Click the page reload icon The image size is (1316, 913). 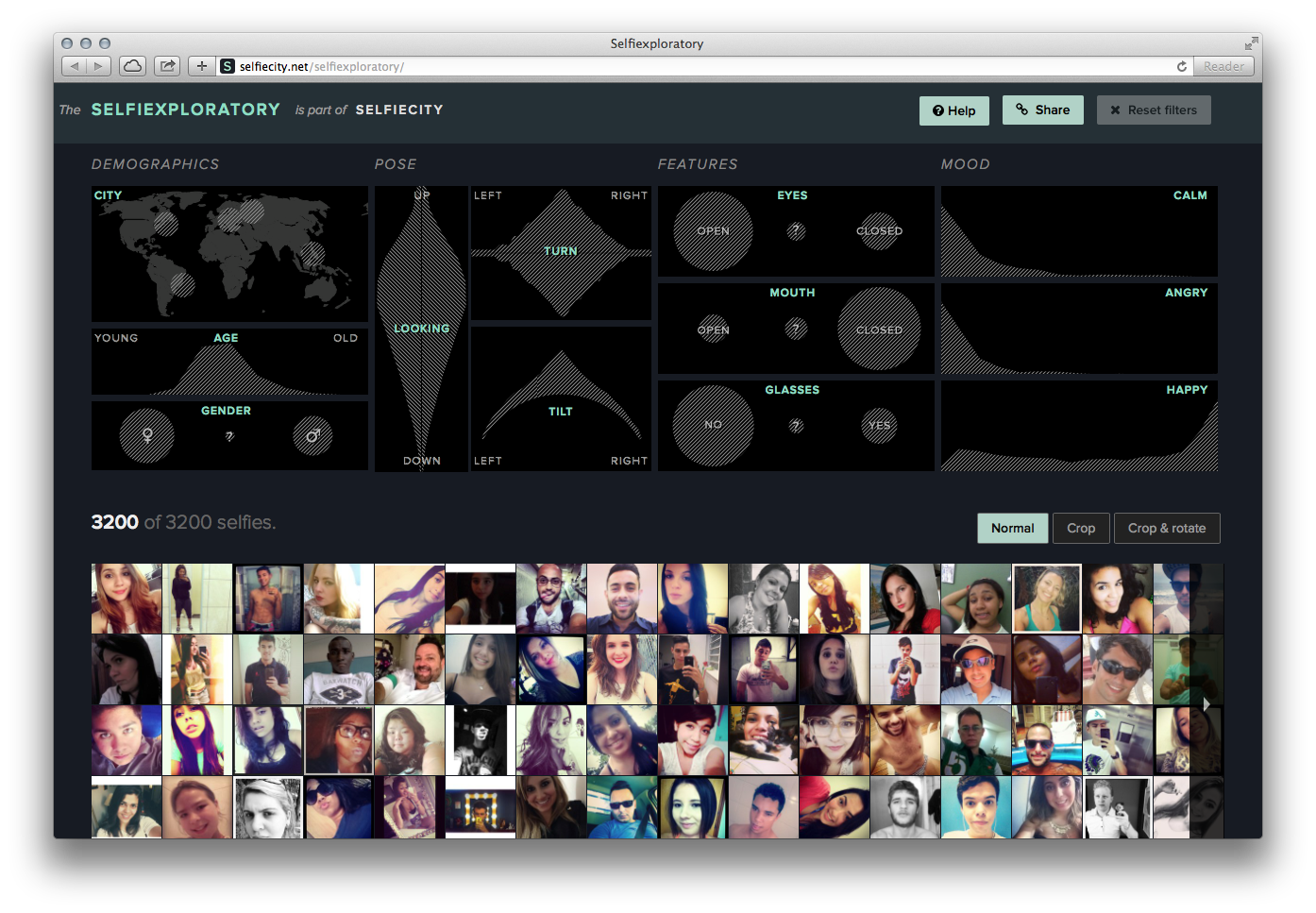coord(1181,66)
